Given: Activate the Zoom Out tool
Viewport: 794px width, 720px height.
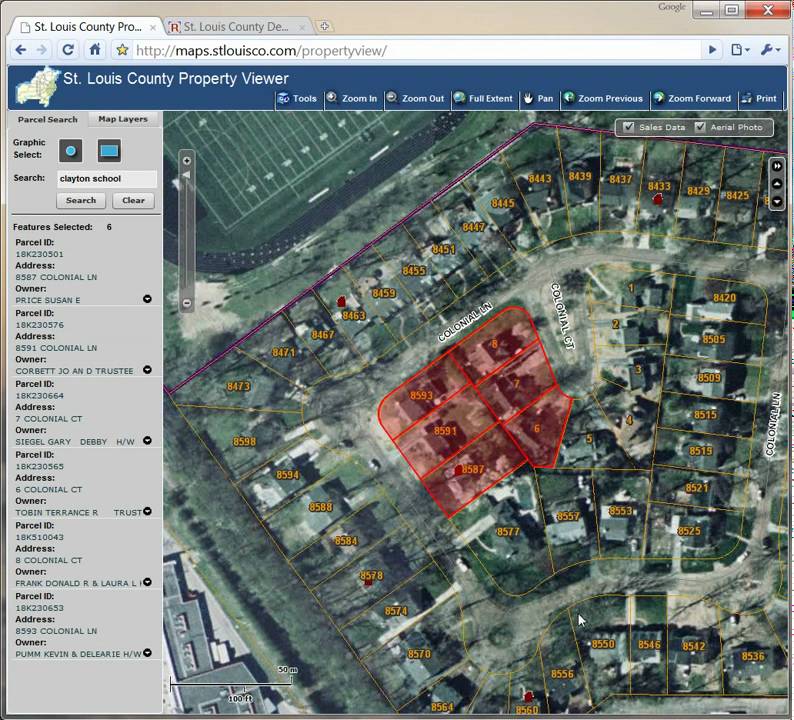Looking at the screenshot, I should click(415, 98).
